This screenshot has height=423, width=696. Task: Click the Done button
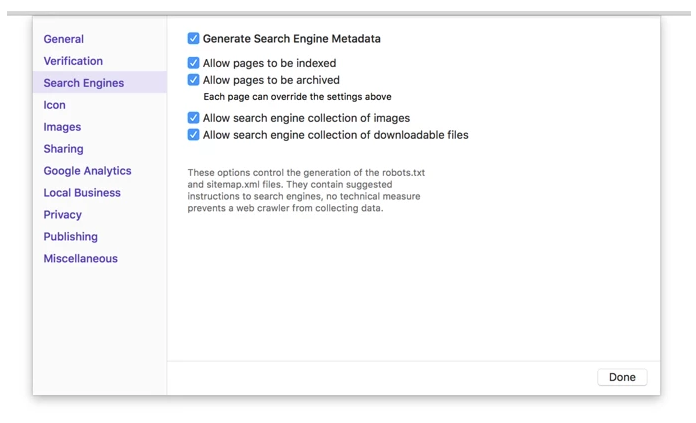(622, 377)
